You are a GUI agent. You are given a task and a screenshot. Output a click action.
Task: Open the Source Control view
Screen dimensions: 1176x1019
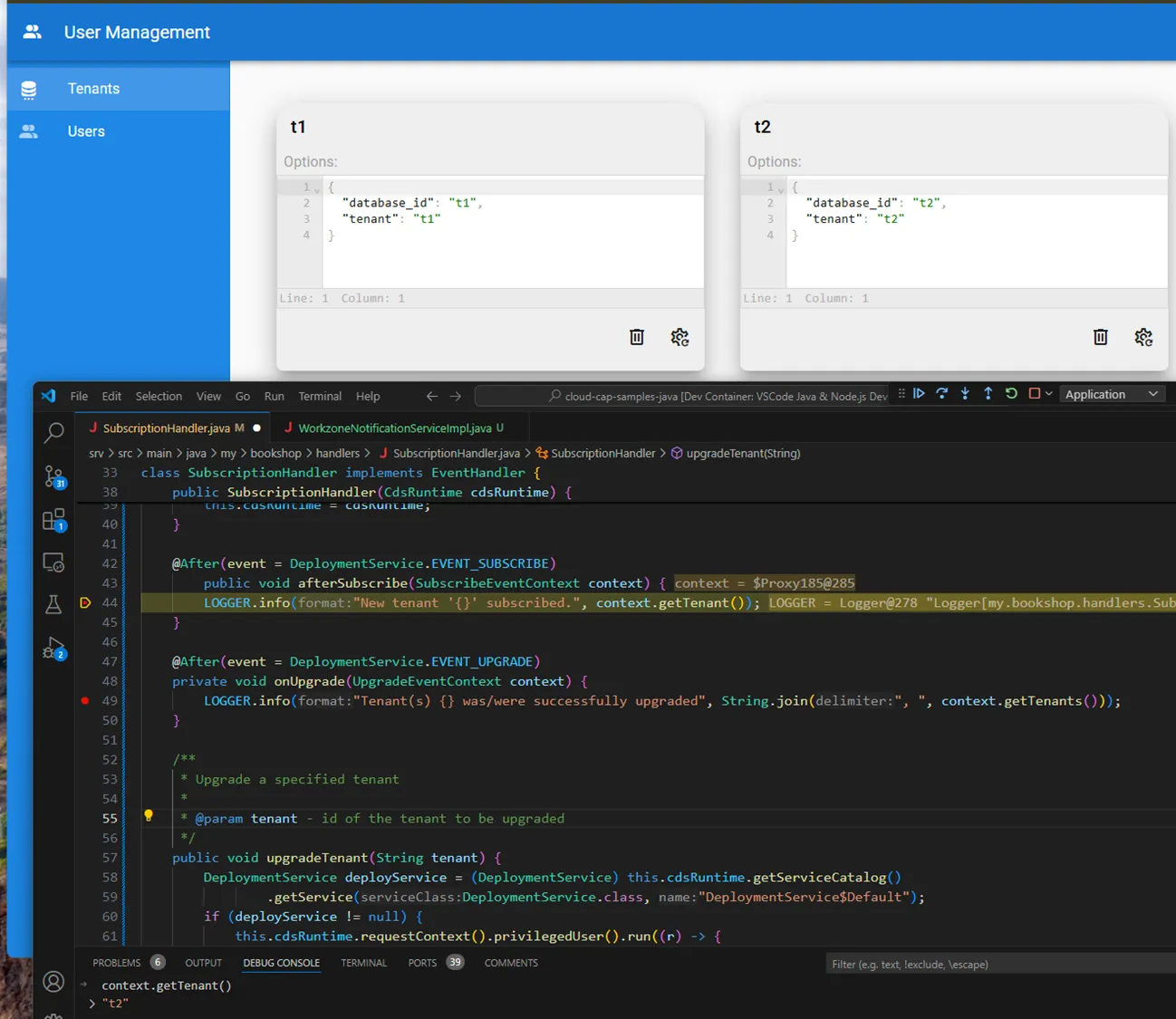tap(54, 476)
